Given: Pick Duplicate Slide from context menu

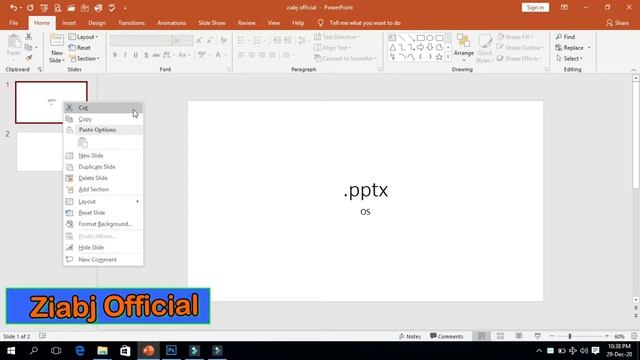Looking at the screenshot, I should click(103, 167).
